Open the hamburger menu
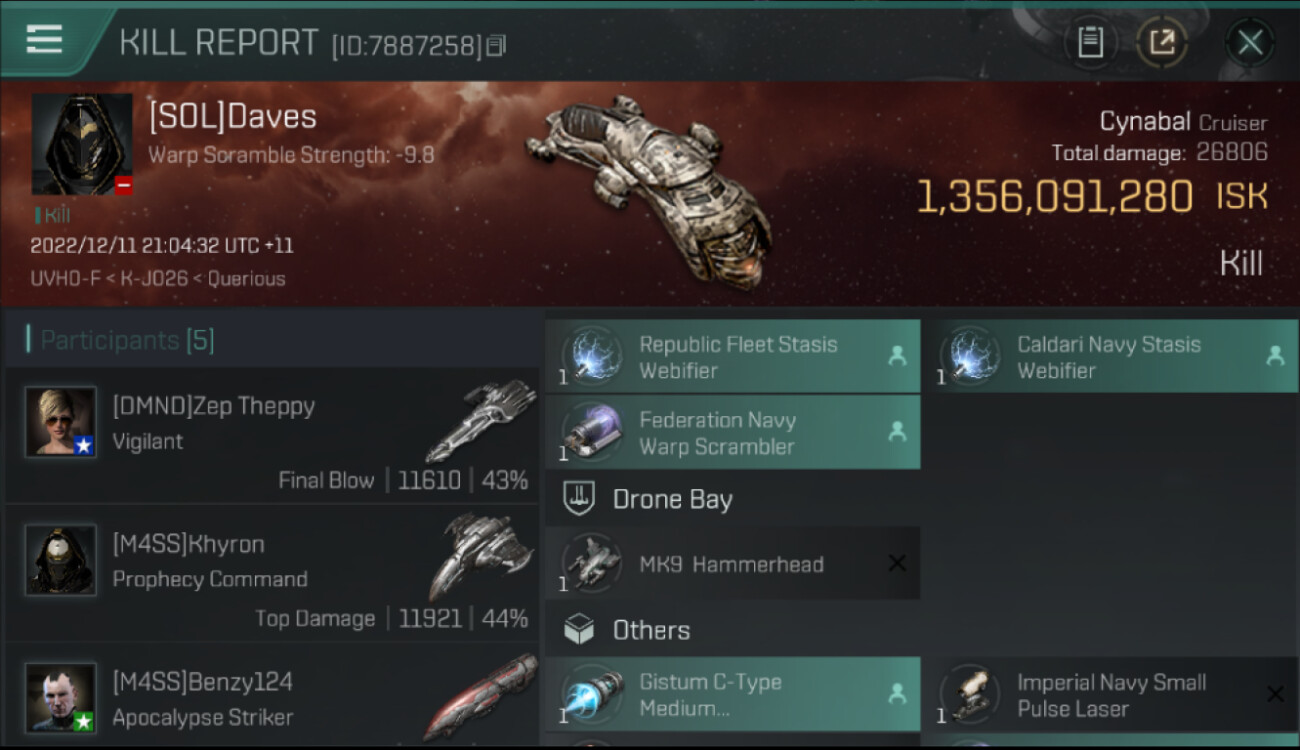This screenshot has height=750, width=1300. click(x=45, y=40)
